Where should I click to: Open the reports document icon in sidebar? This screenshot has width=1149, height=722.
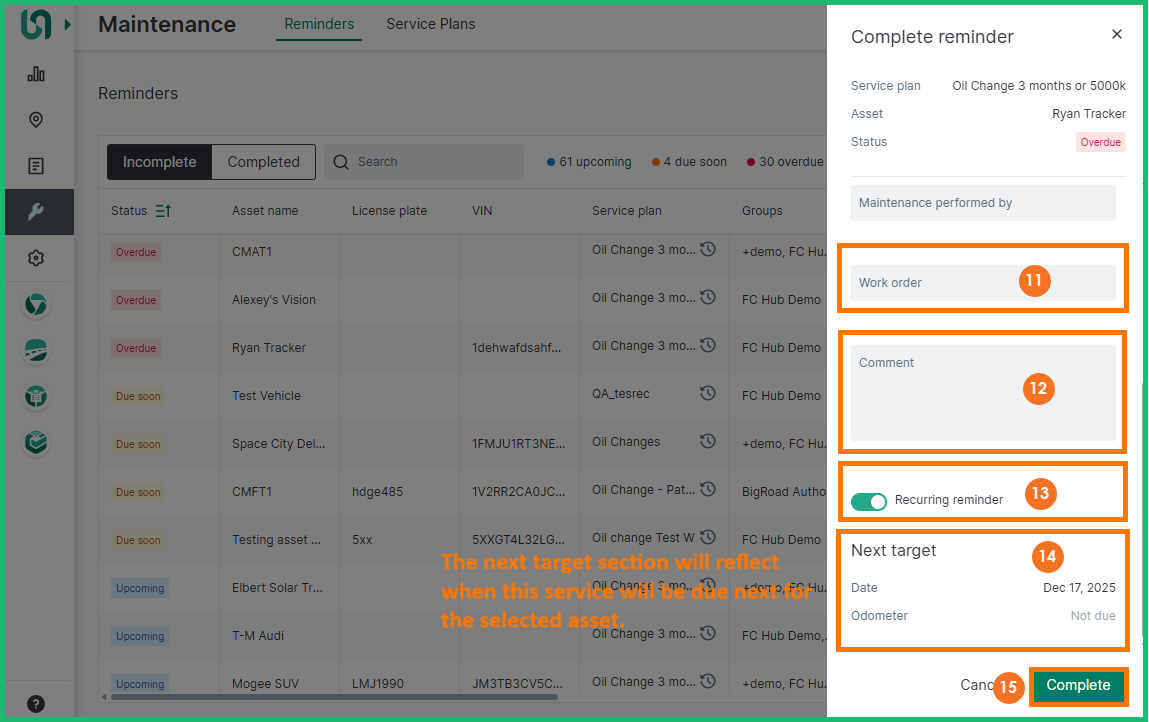(36, 166)
